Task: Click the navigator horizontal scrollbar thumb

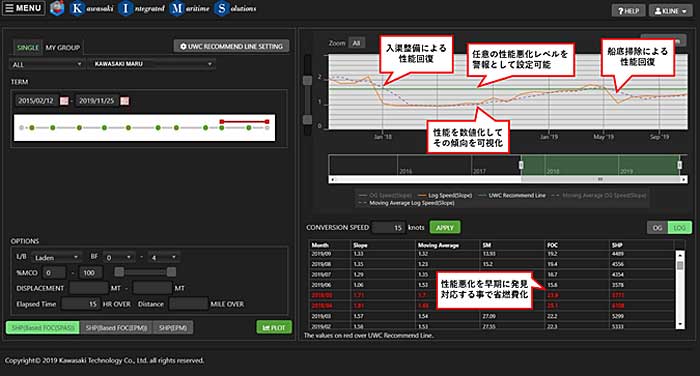Action: [x=600, y=179]
